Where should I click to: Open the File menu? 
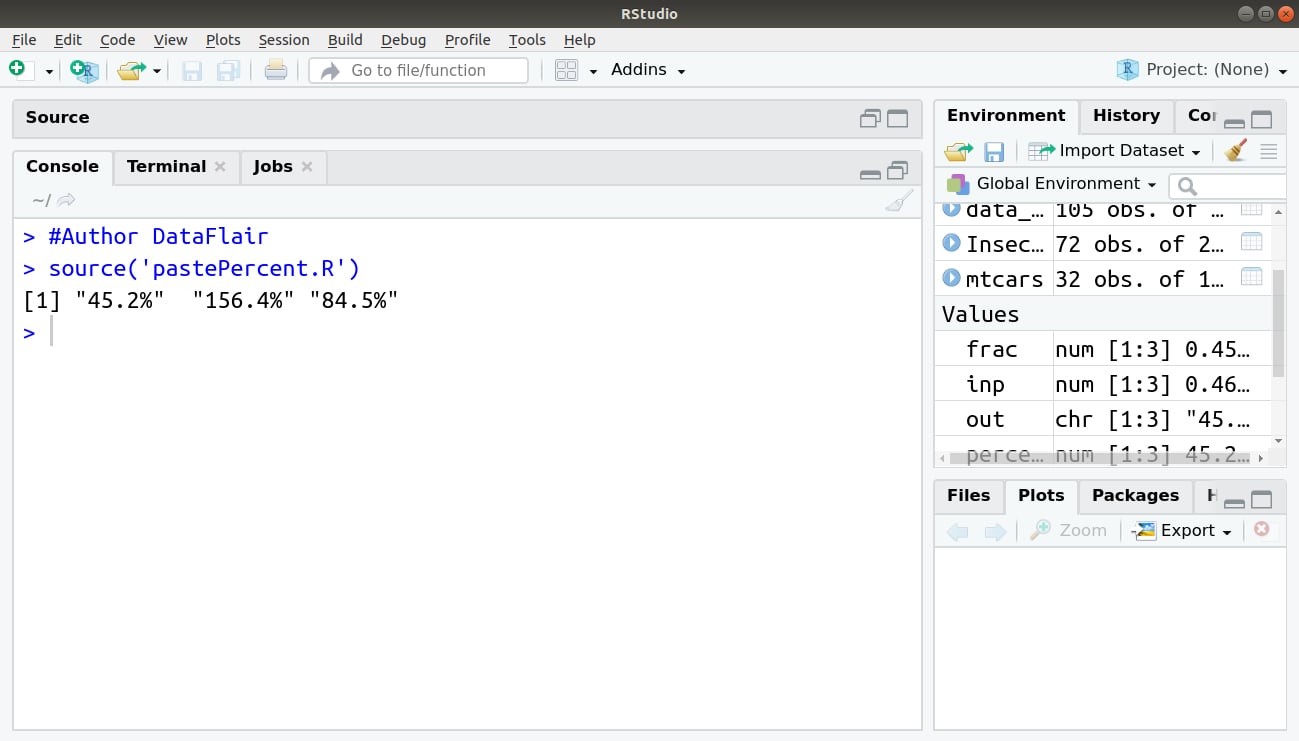tap(24, 40)
